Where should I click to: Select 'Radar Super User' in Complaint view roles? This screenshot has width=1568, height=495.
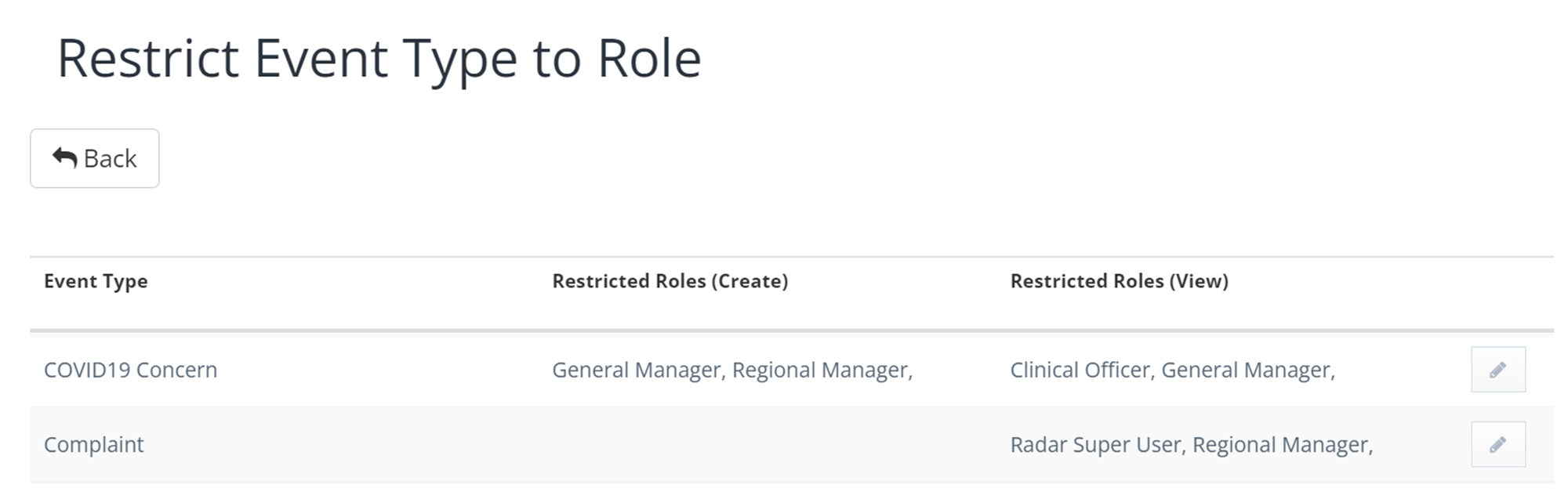coord(1094,445)
